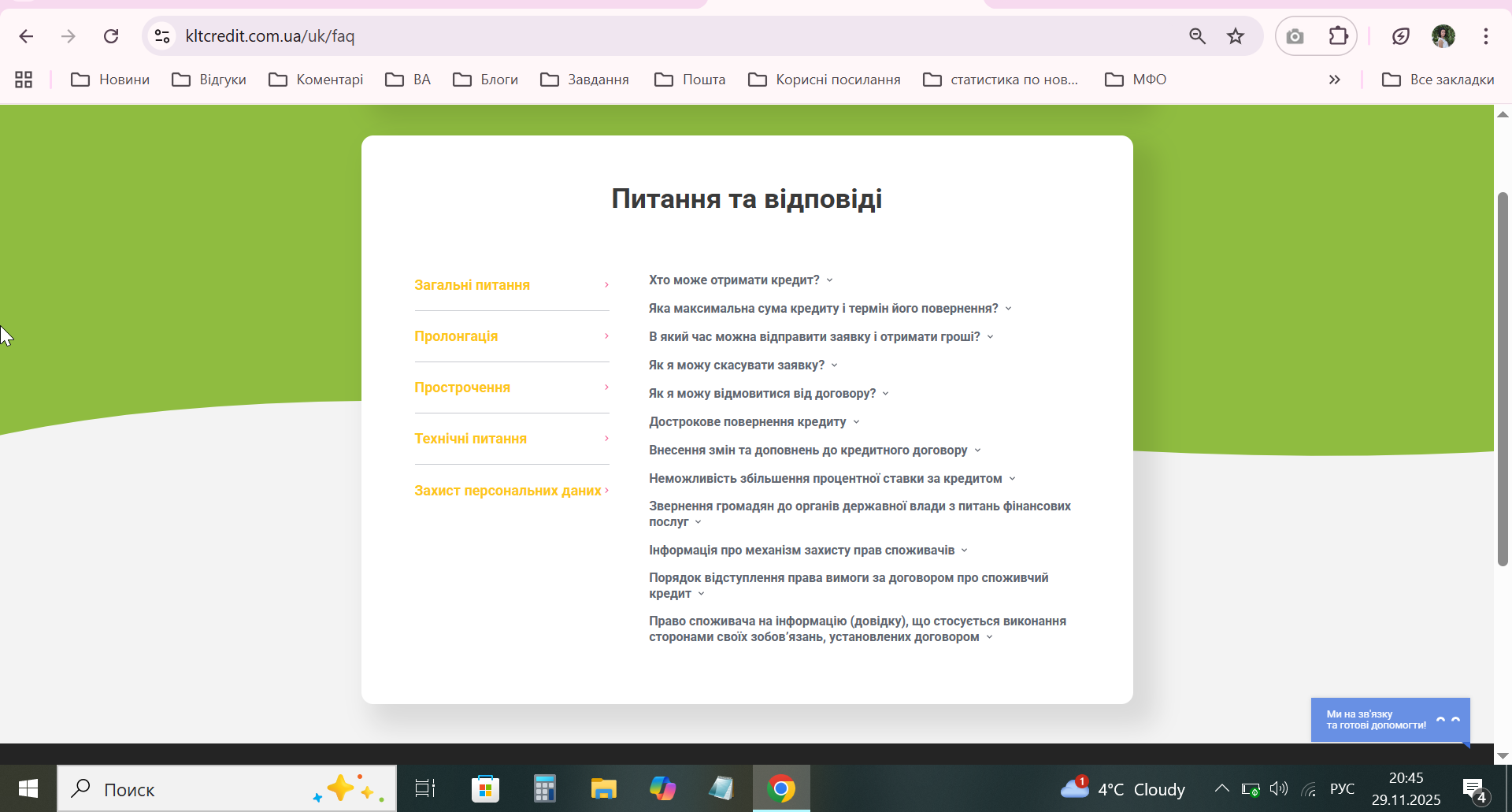Click the page vertical scrollbar thumb
The height and width of the screenshot is (812, 1512).
pos(1503,378)
